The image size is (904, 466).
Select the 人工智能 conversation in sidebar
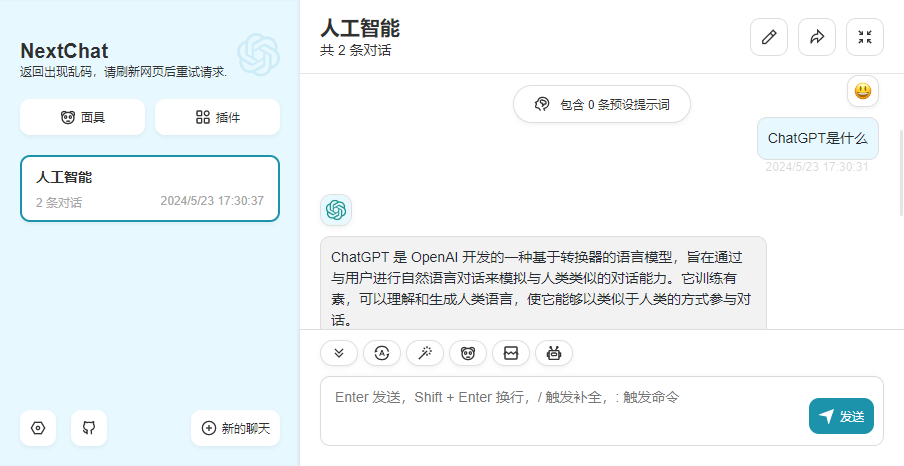pyautogui.click(x=150, y=188)
